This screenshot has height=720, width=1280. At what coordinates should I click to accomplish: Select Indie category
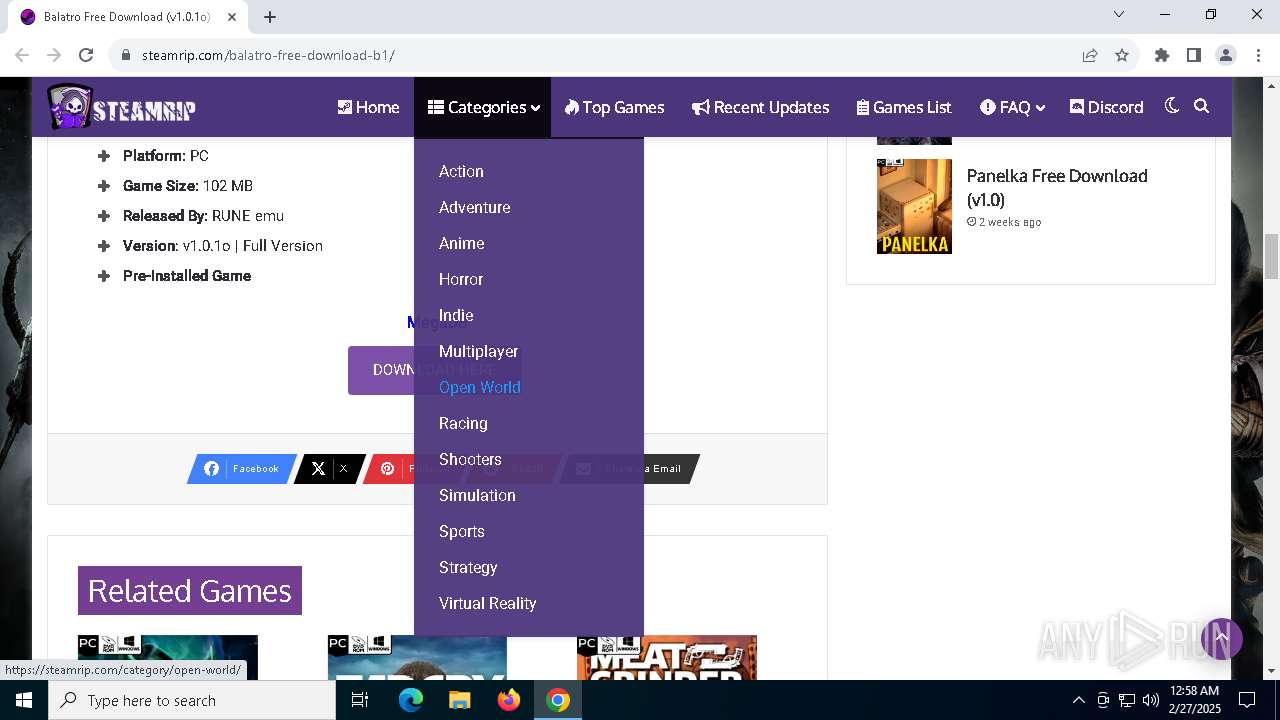tap(456, 315)
